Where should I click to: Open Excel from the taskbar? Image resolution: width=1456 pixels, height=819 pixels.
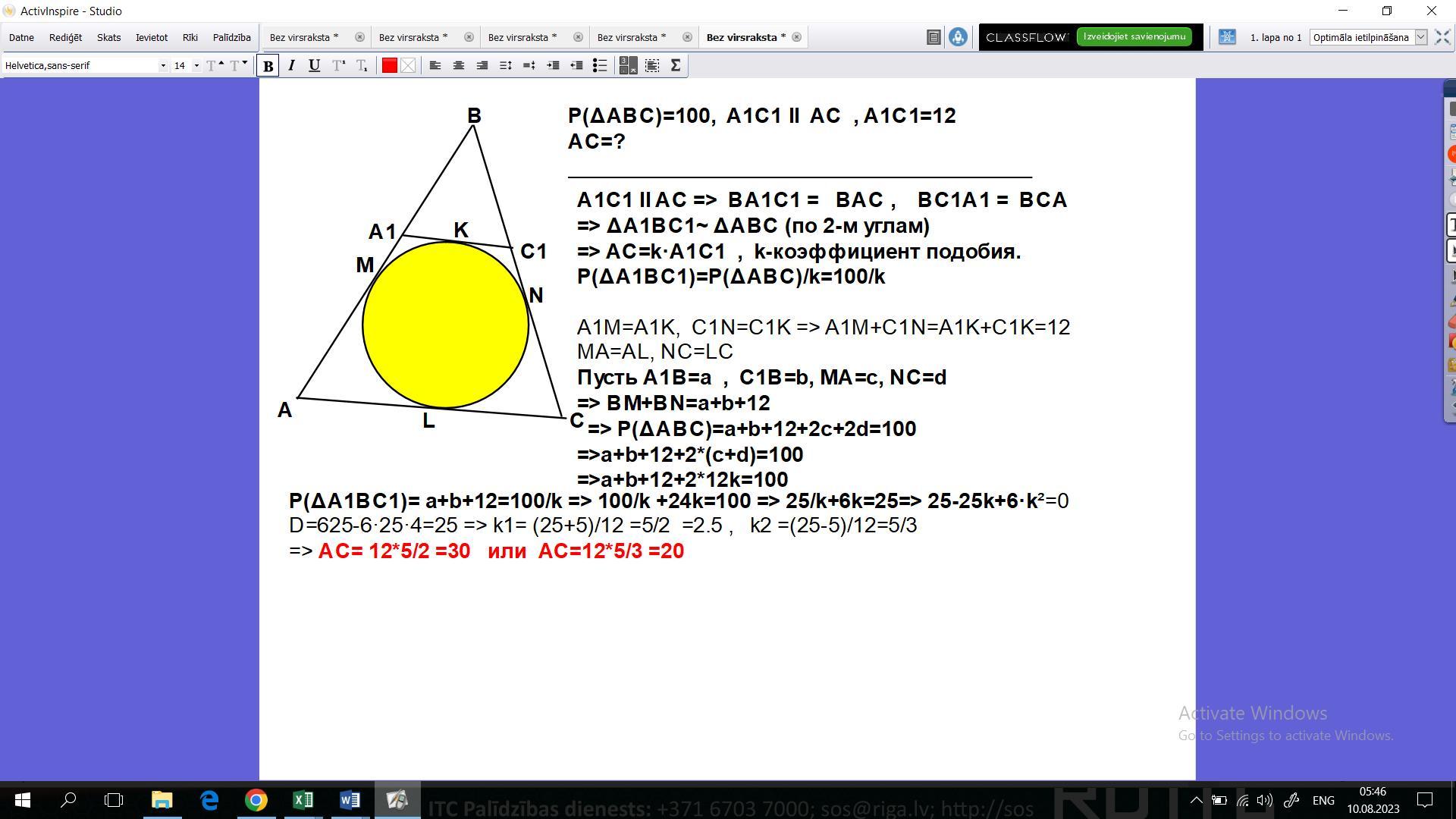(x=303, y=800)
